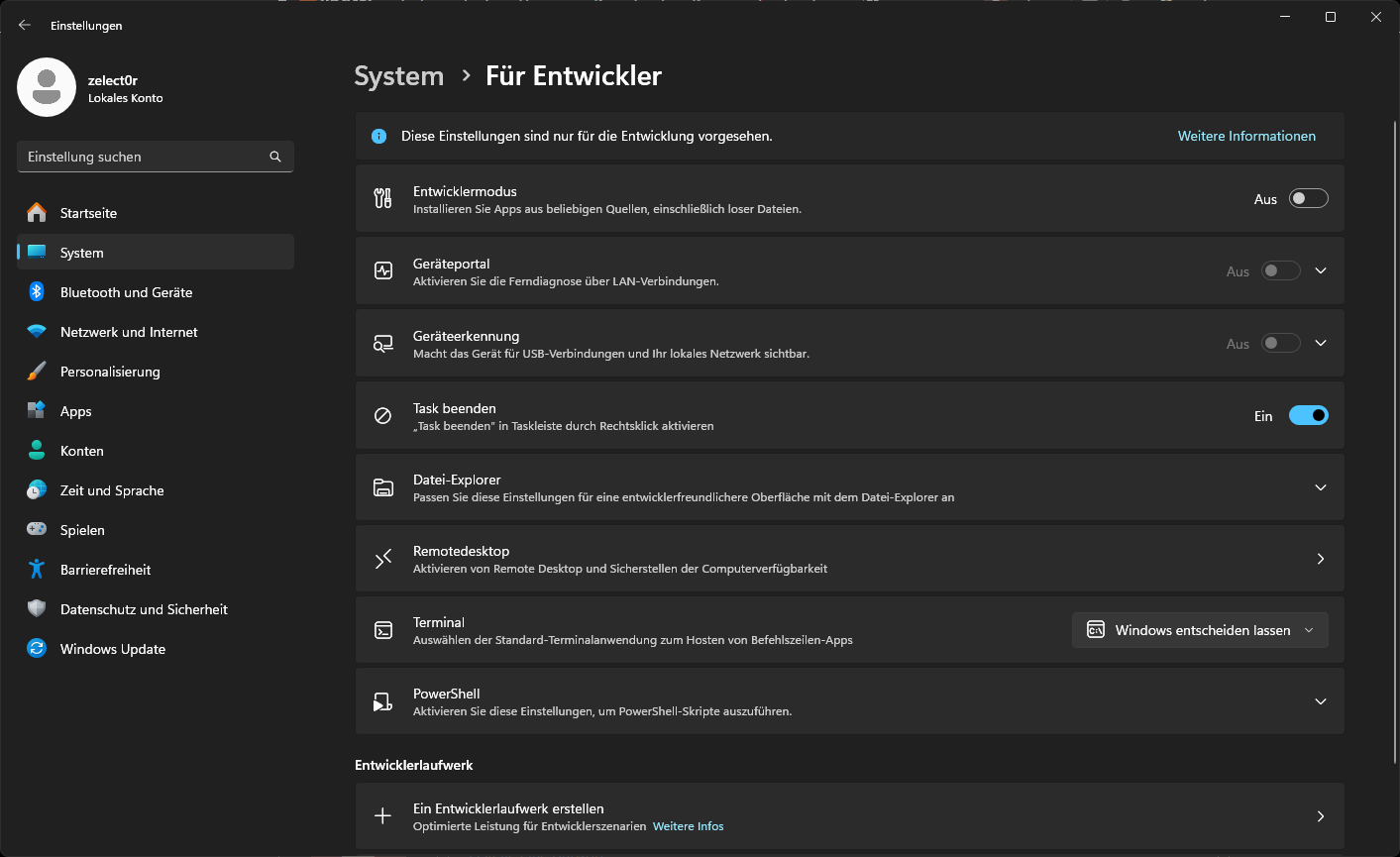
Task: Click the user profile avatar picture
Action: 47,87
